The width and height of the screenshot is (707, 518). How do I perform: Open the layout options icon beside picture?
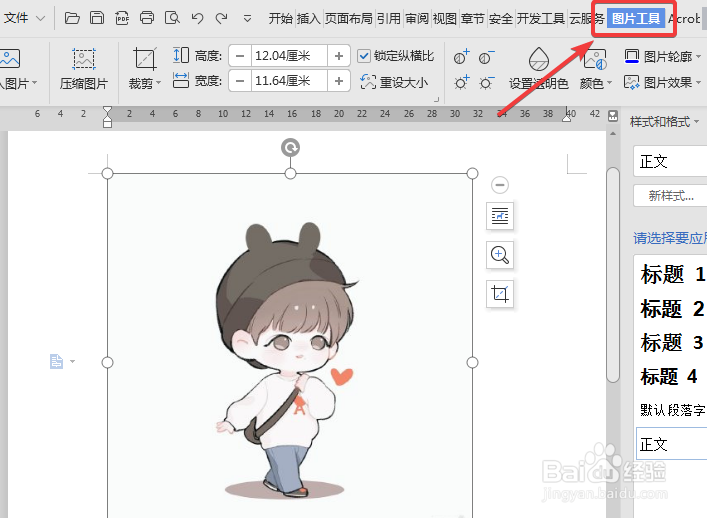point(500,216)
